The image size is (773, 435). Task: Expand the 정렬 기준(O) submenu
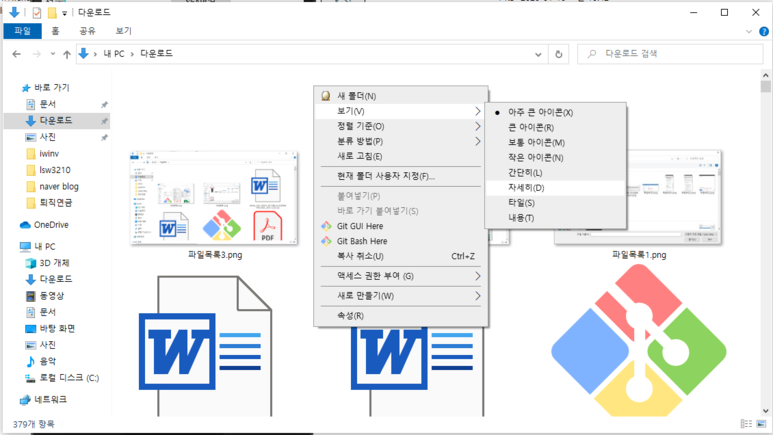[x=401, y=126]
